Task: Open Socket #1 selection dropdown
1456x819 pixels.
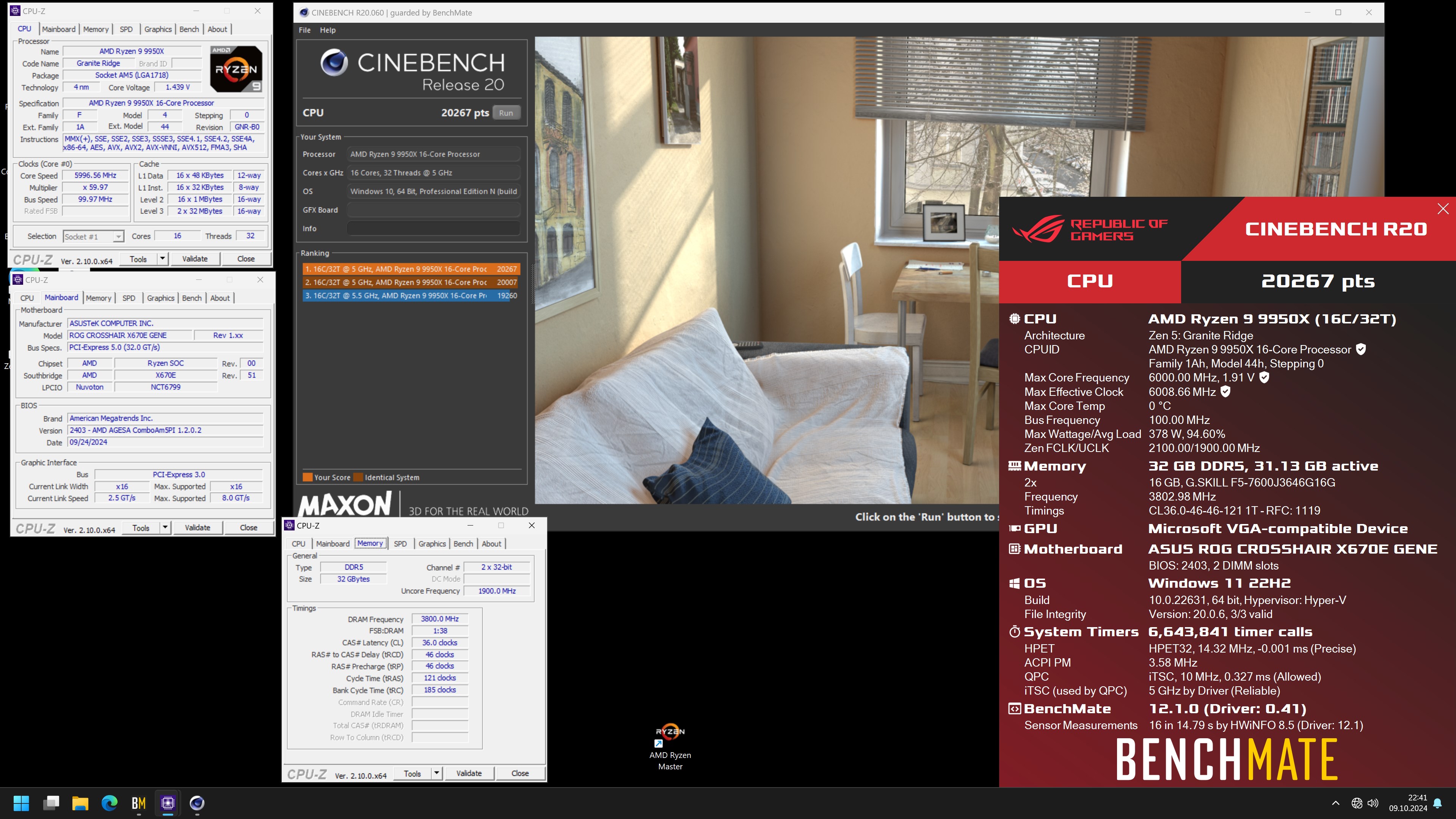Action: click(x=93, y=236)
